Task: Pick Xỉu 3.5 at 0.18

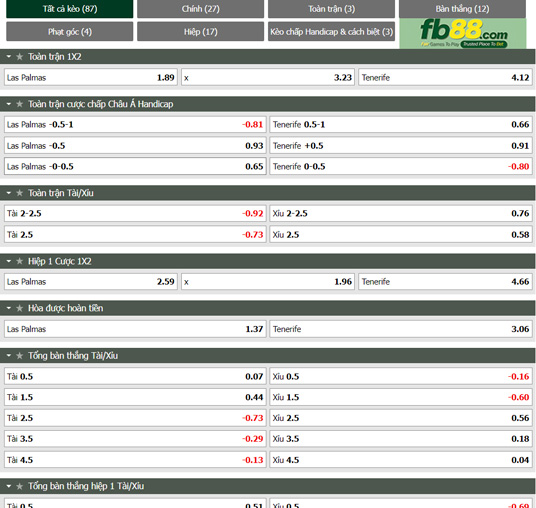Action: click(401, 439)
